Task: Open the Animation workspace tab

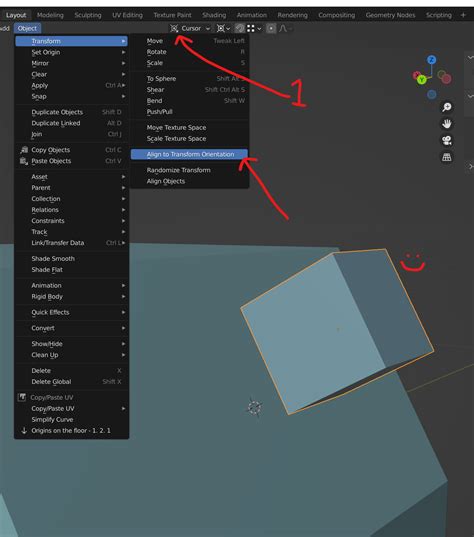Action: coord(251,15)
